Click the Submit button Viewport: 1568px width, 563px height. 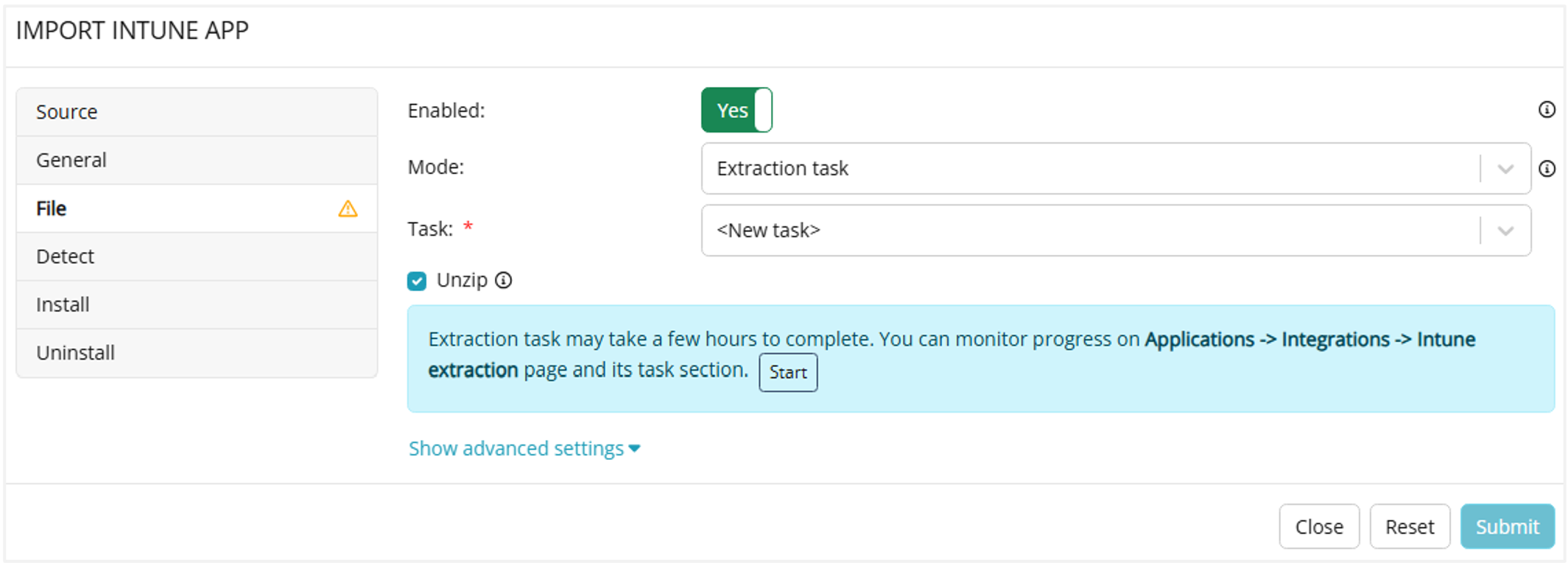[1507, 526]
